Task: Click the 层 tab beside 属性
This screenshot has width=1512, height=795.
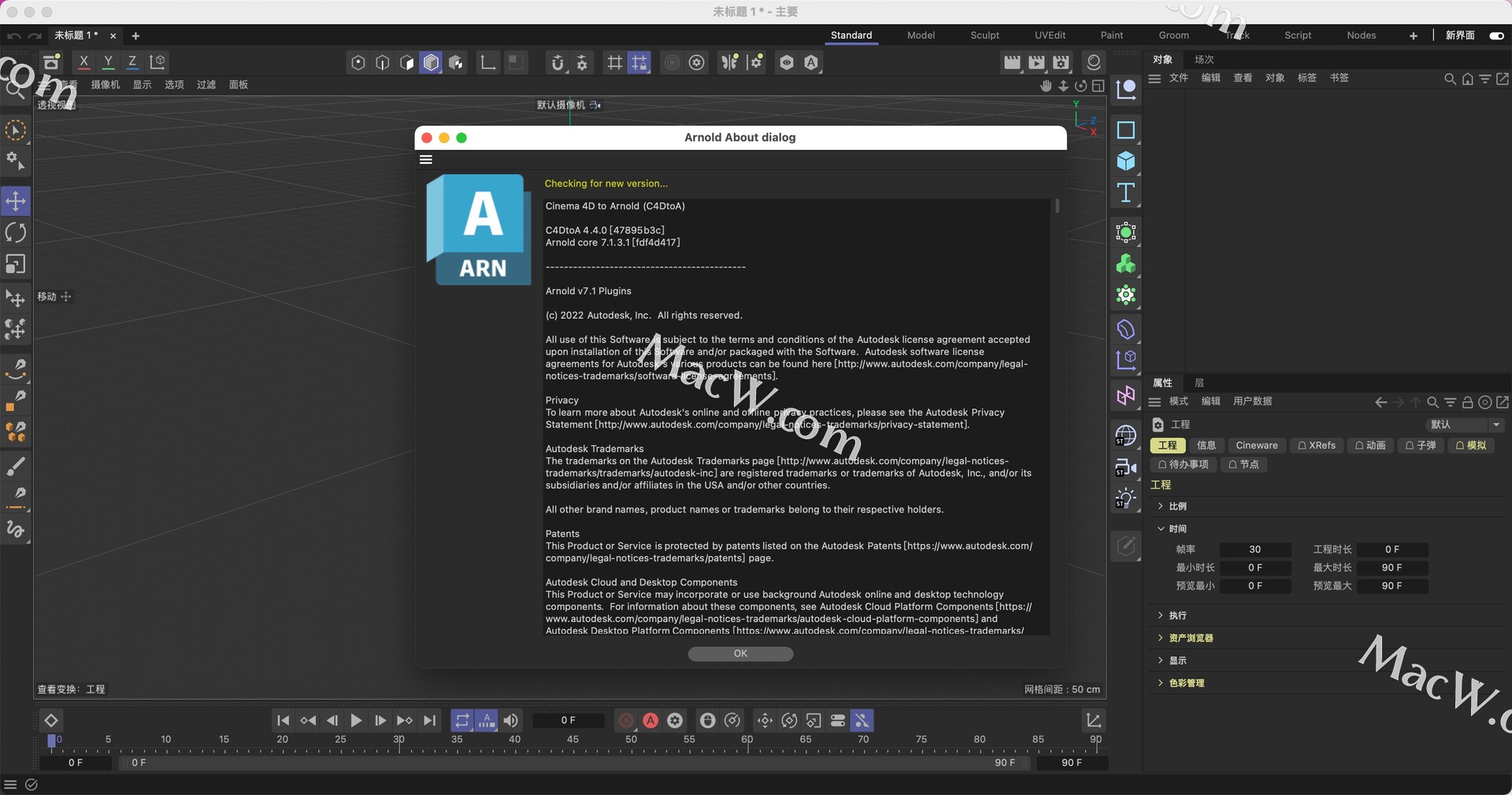Action: tap(1199, 383)
